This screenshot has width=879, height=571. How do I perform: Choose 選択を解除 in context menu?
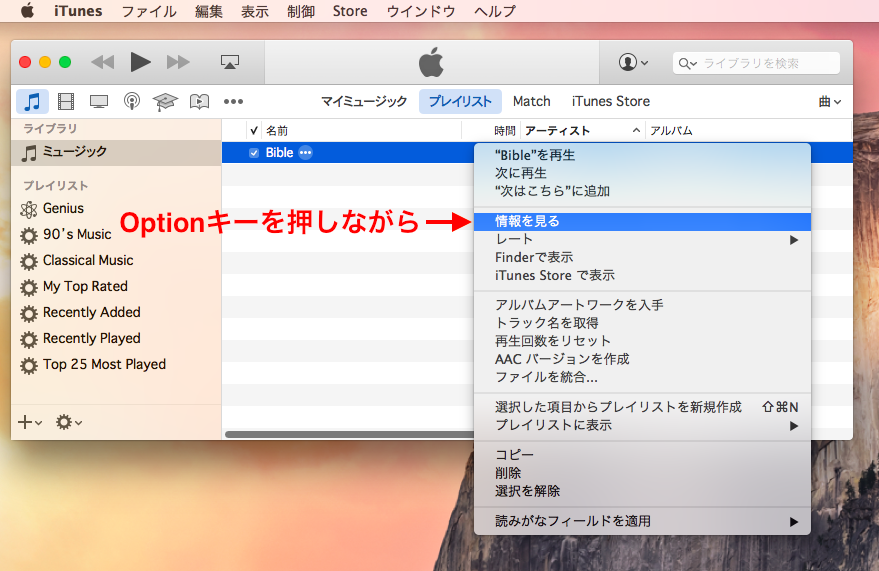642,491
